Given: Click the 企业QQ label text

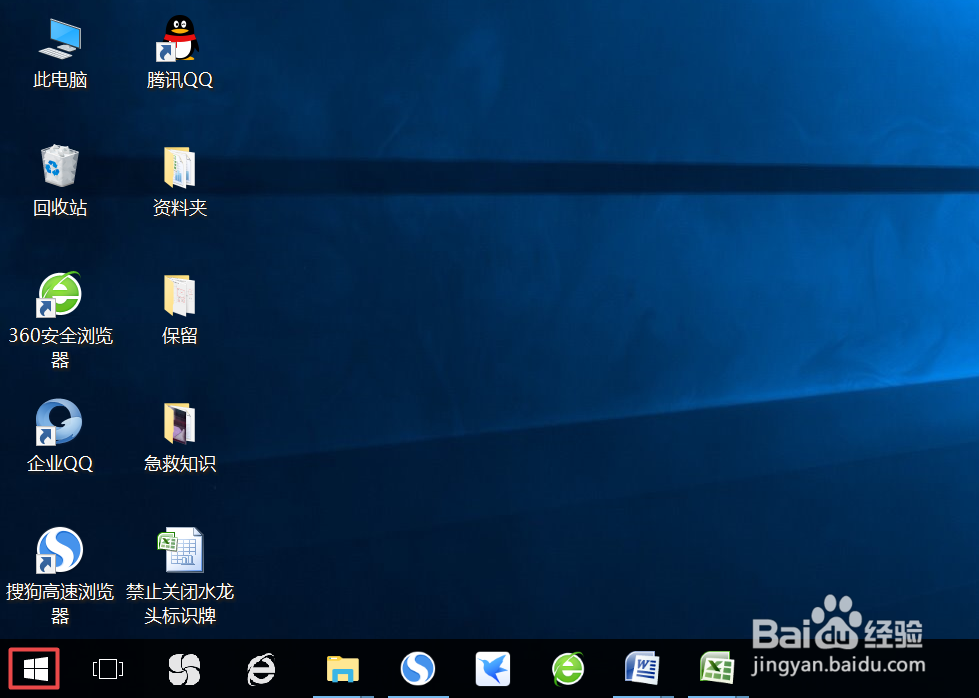Looking at the screenshot, I should tap(60, 464).
